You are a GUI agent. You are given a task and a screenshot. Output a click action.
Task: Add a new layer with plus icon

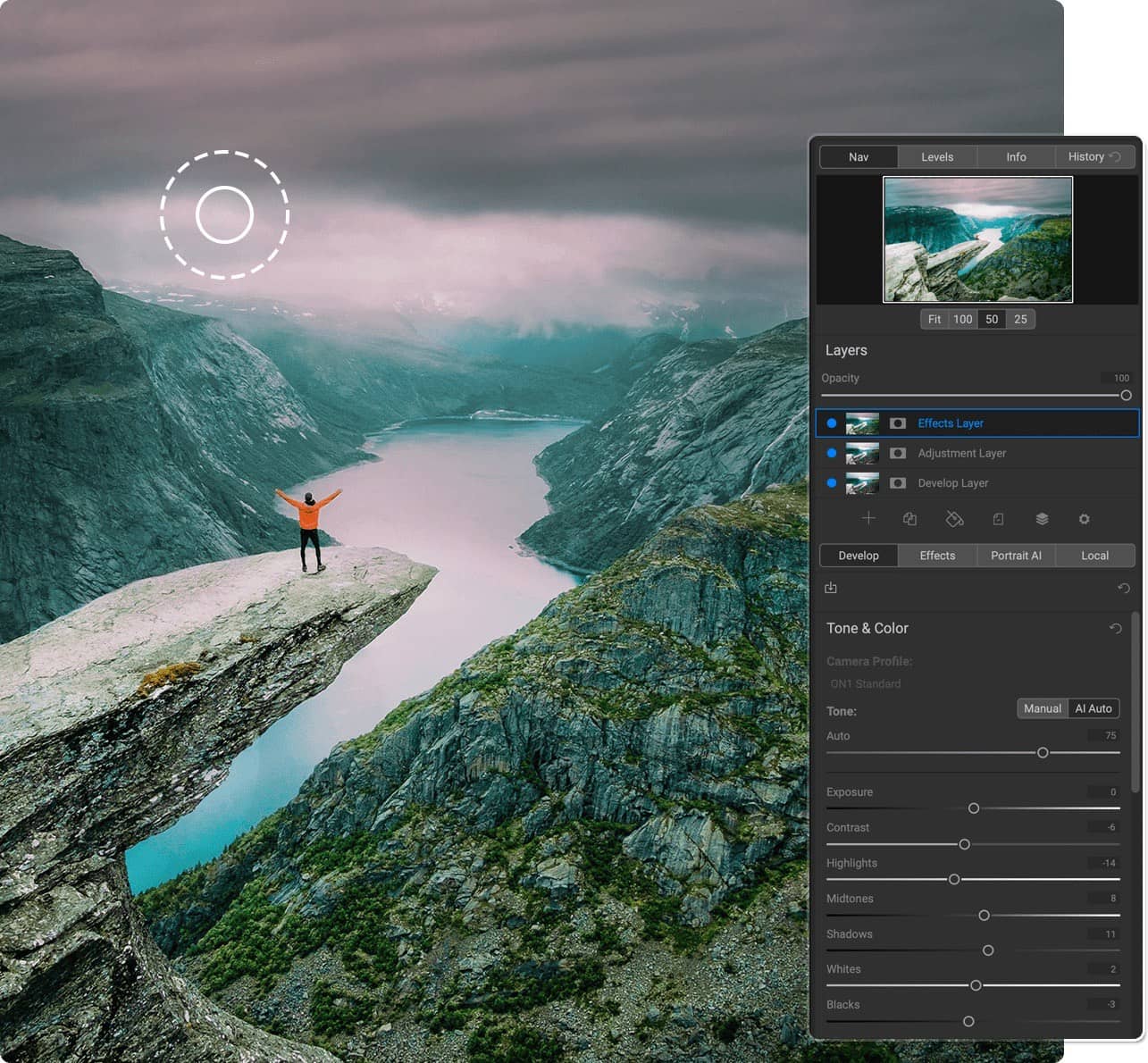click(867, 518)
